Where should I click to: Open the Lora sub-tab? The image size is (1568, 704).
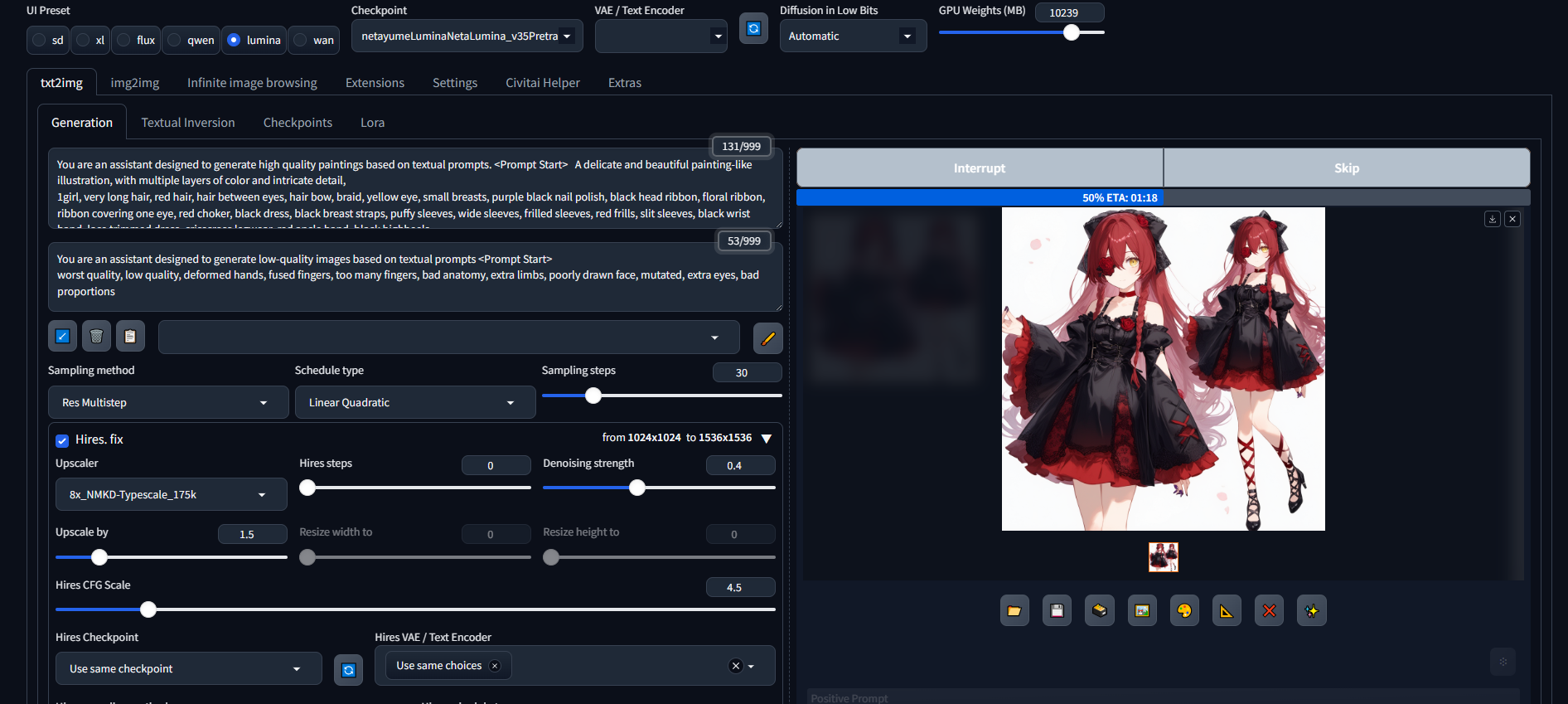coord(372,123)
